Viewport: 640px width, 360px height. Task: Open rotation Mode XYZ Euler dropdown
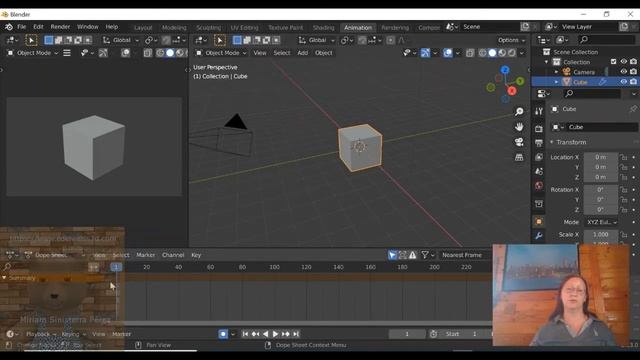pyautogui.click(x=602, y=222)
